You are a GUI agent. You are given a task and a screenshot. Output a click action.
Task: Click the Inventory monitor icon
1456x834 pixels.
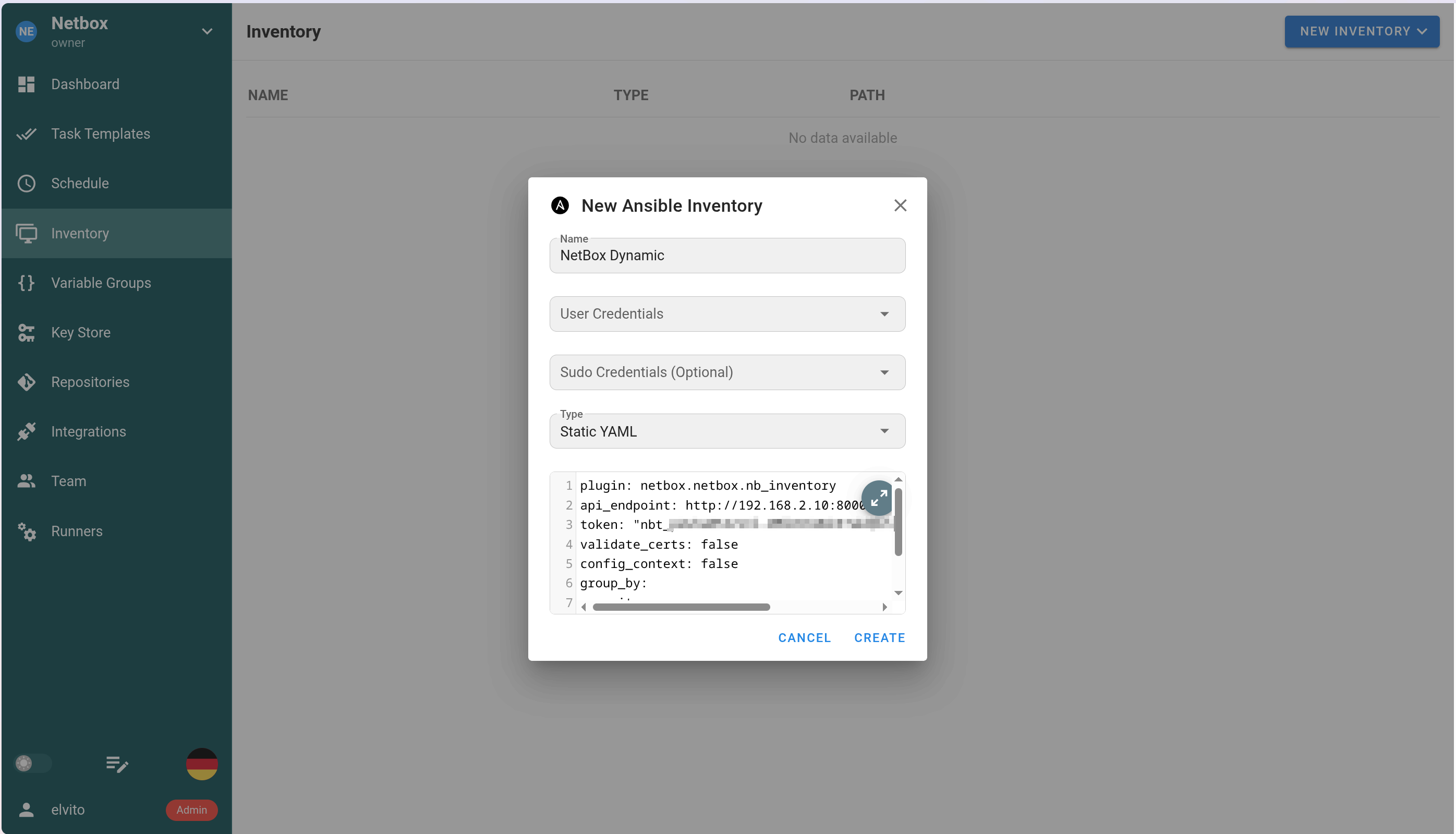click(x=27, y=233)
